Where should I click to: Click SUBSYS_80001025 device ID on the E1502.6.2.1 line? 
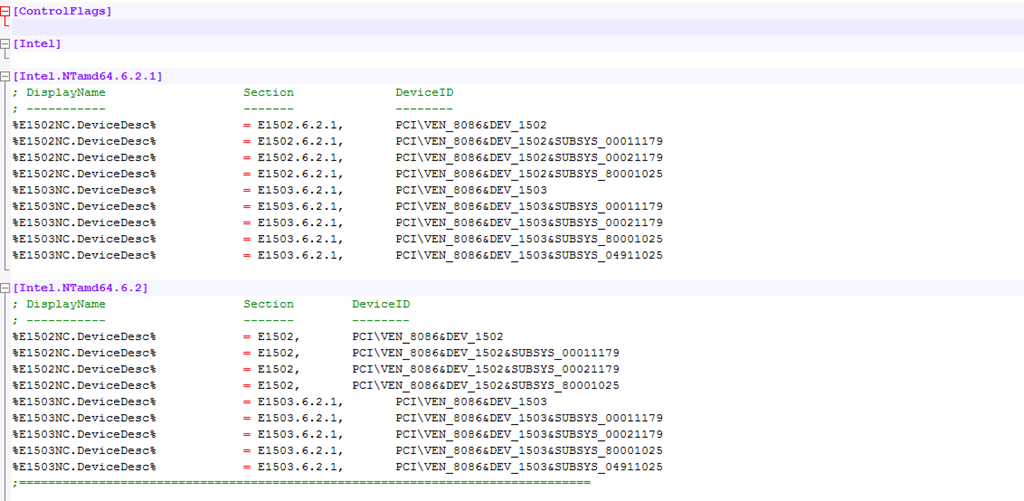coord(529,174)
